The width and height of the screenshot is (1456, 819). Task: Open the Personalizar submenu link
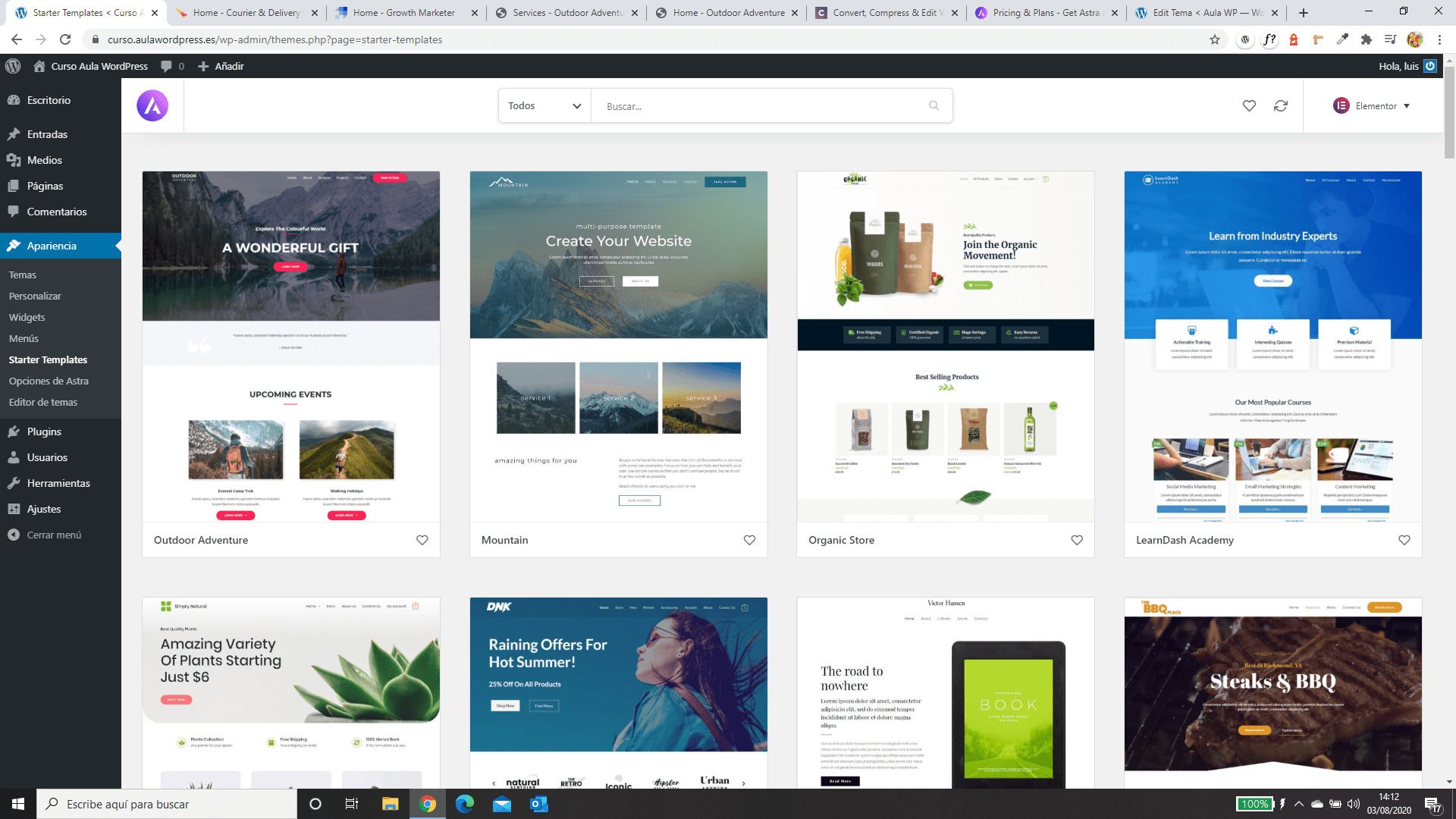point(35,296)
